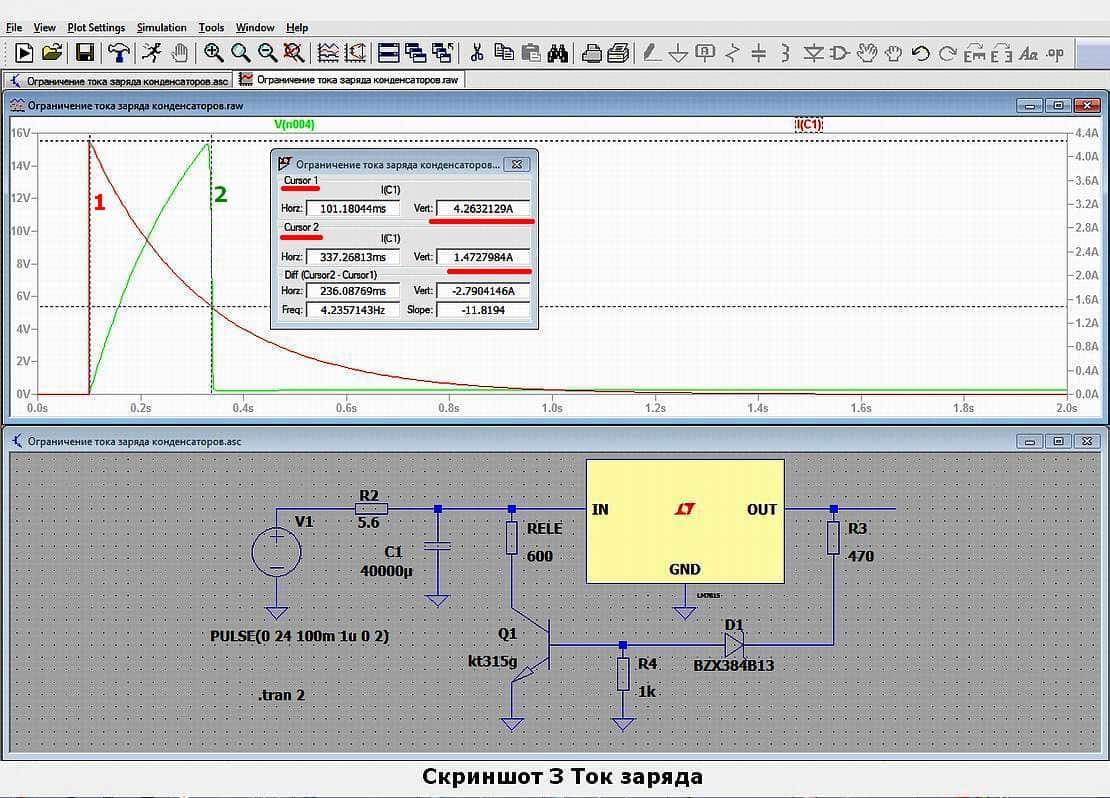Open Find with the binoculars icon
Viewport: 1110px width, 798px height.
pyautogui.click(x=557, y=52)
